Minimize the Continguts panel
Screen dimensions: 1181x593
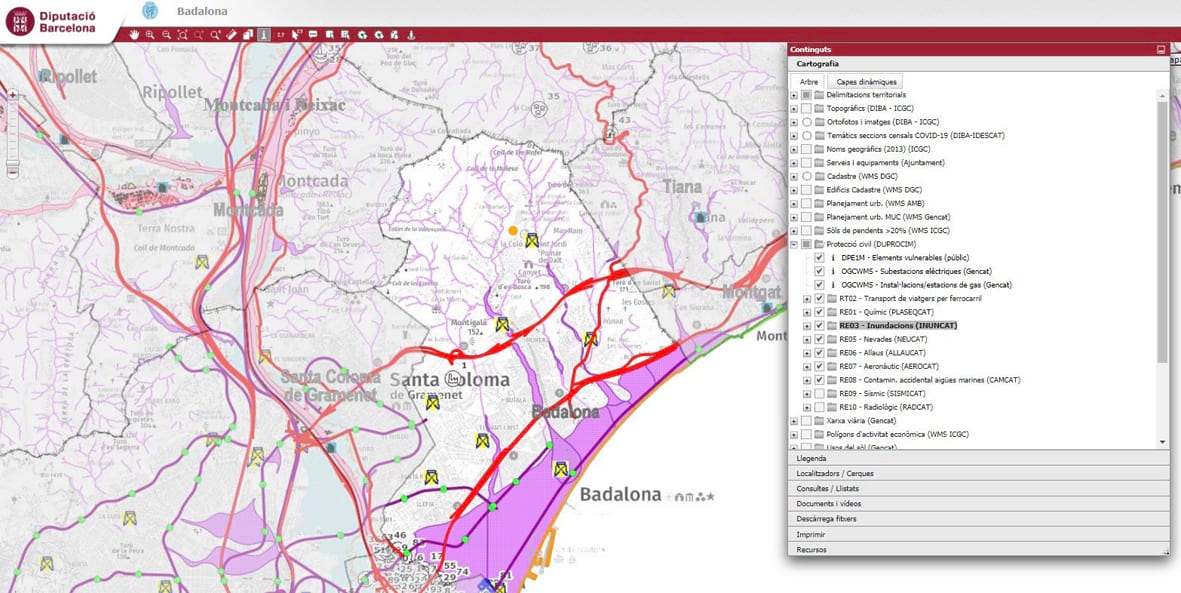pos(1160,49)
